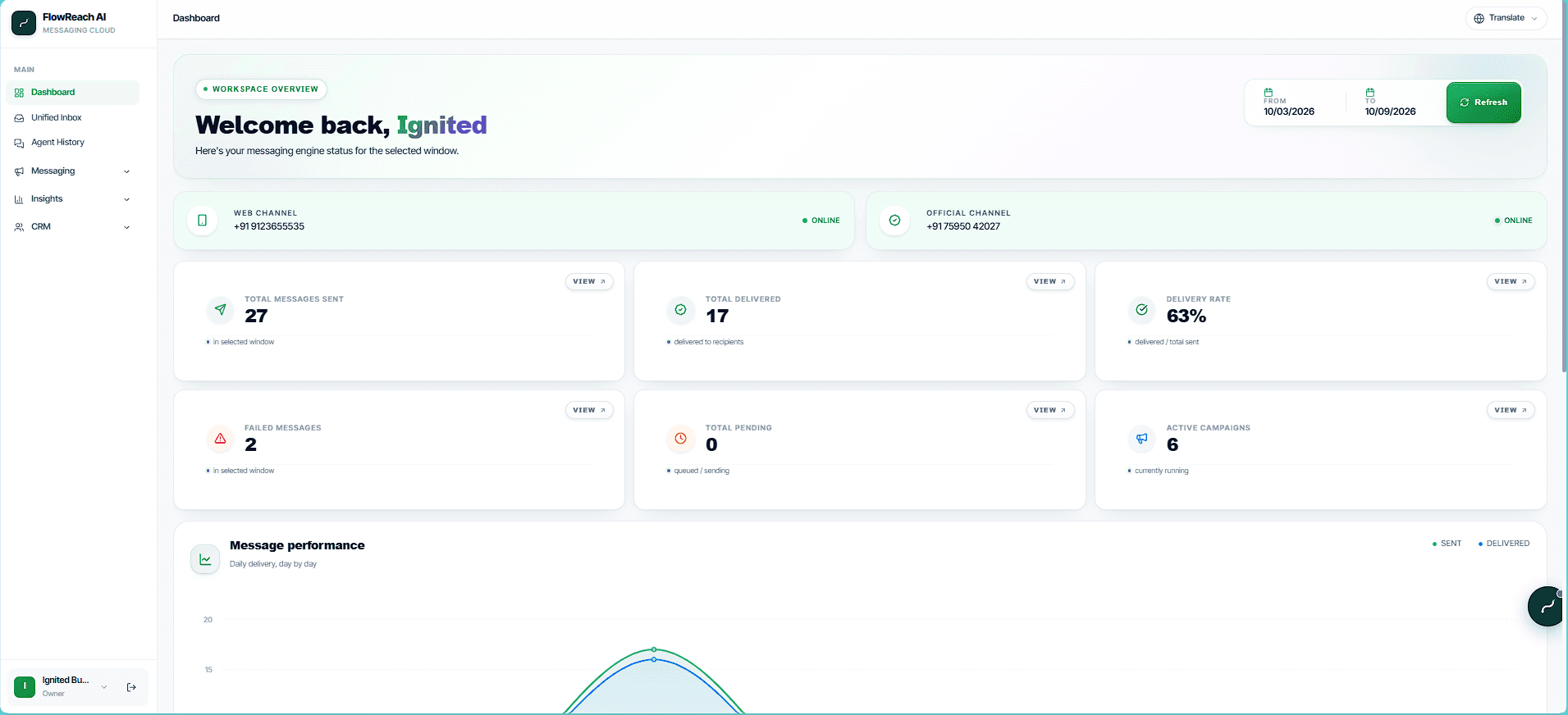Expand the Insights section chevron
The width and height of the screenshot is (1568, 715).
[x=126, y=199]
